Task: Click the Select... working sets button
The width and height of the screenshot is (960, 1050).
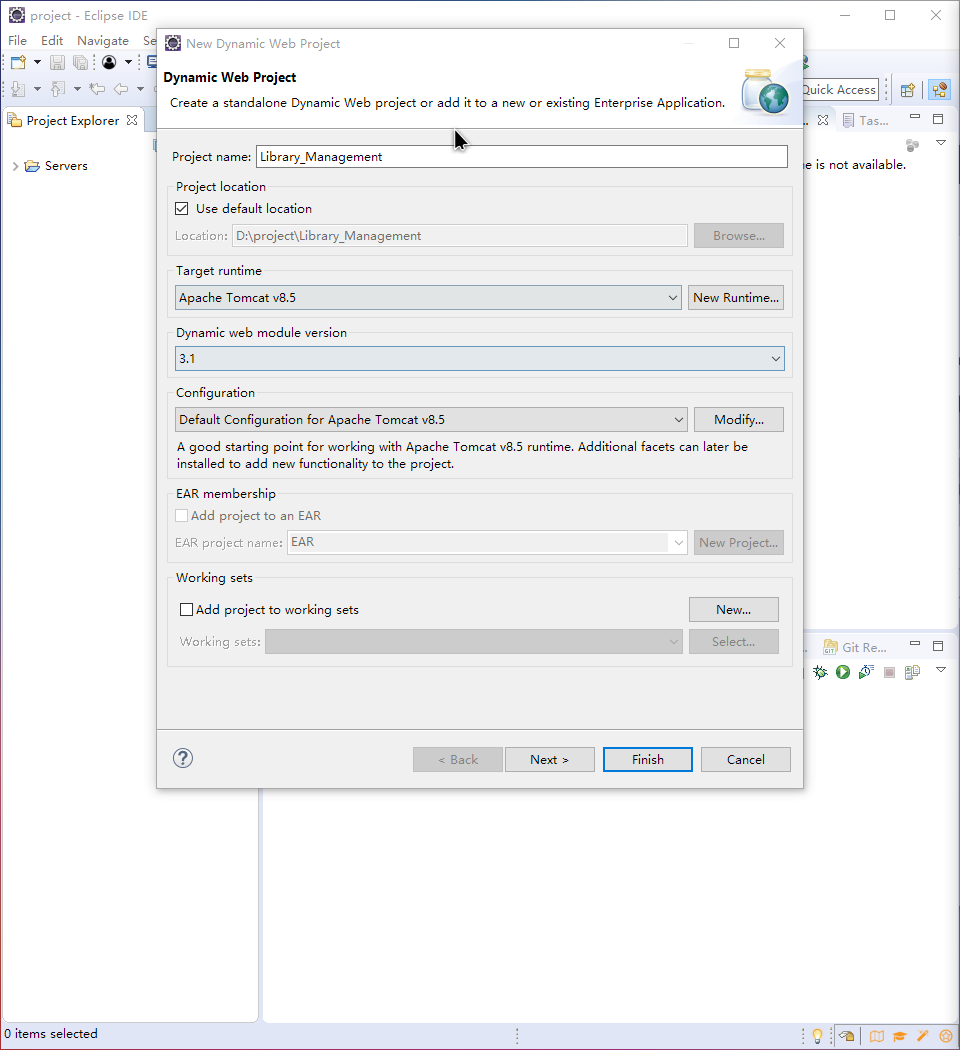Action: coord(734,642)
